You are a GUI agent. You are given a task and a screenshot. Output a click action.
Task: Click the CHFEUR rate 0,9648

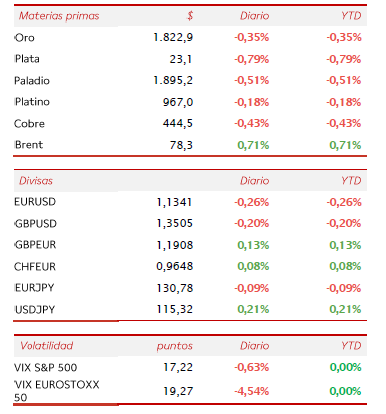pyautogui.click(x=175, y=266)
